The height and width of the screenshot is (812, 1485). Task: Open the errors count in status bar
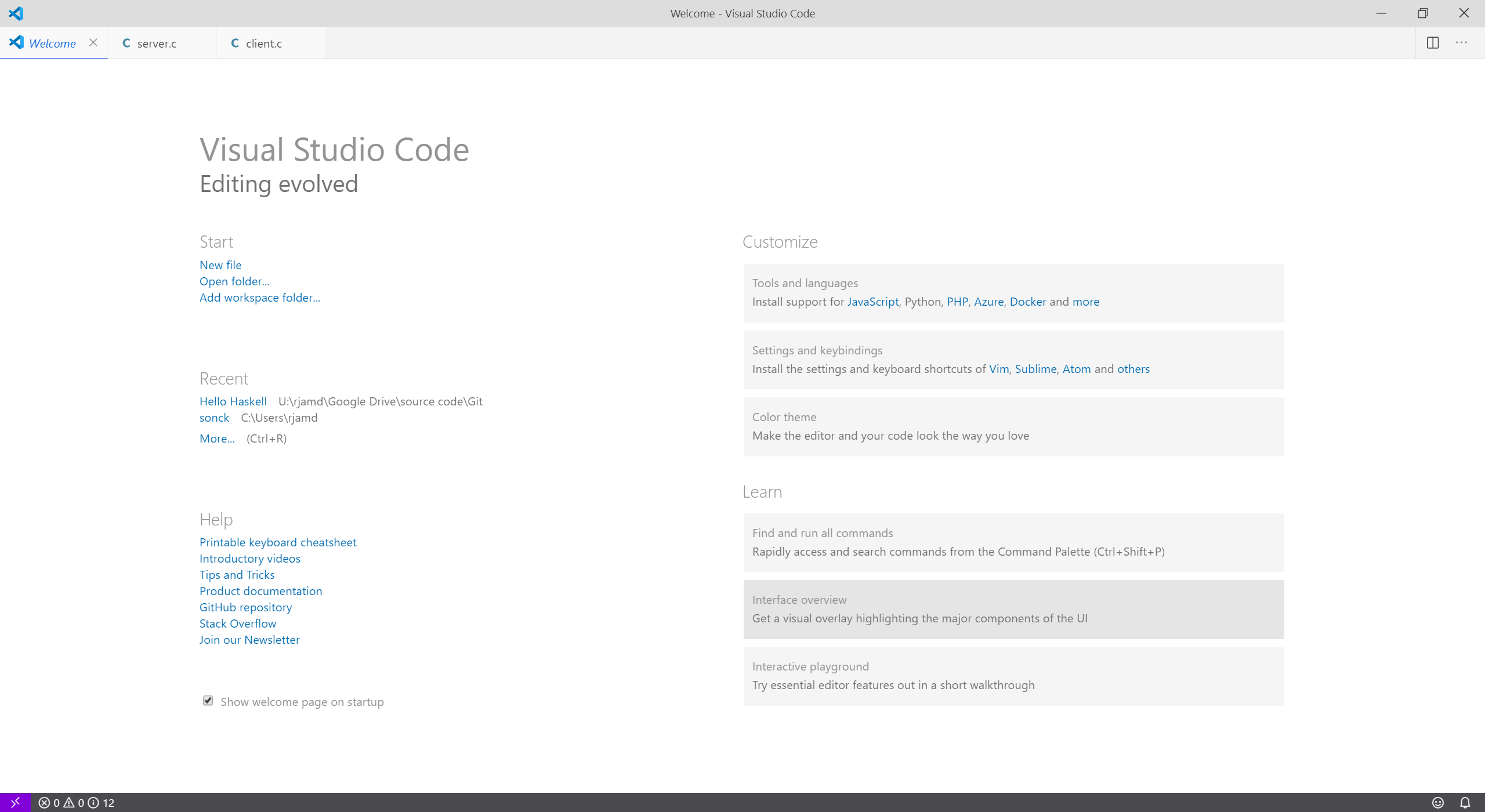pyautogui.click(x=49, y=803)
